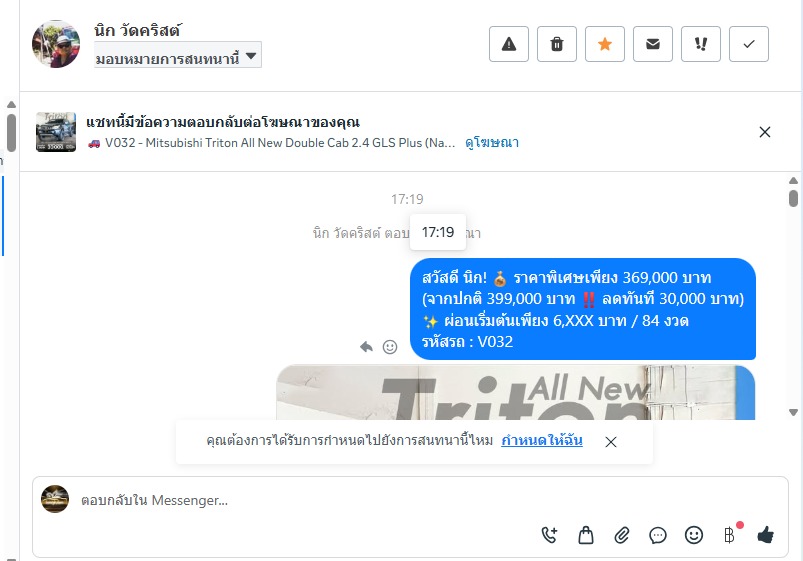
Task: Open the shopping bag order icon
Action: click(x=586, y=535)
